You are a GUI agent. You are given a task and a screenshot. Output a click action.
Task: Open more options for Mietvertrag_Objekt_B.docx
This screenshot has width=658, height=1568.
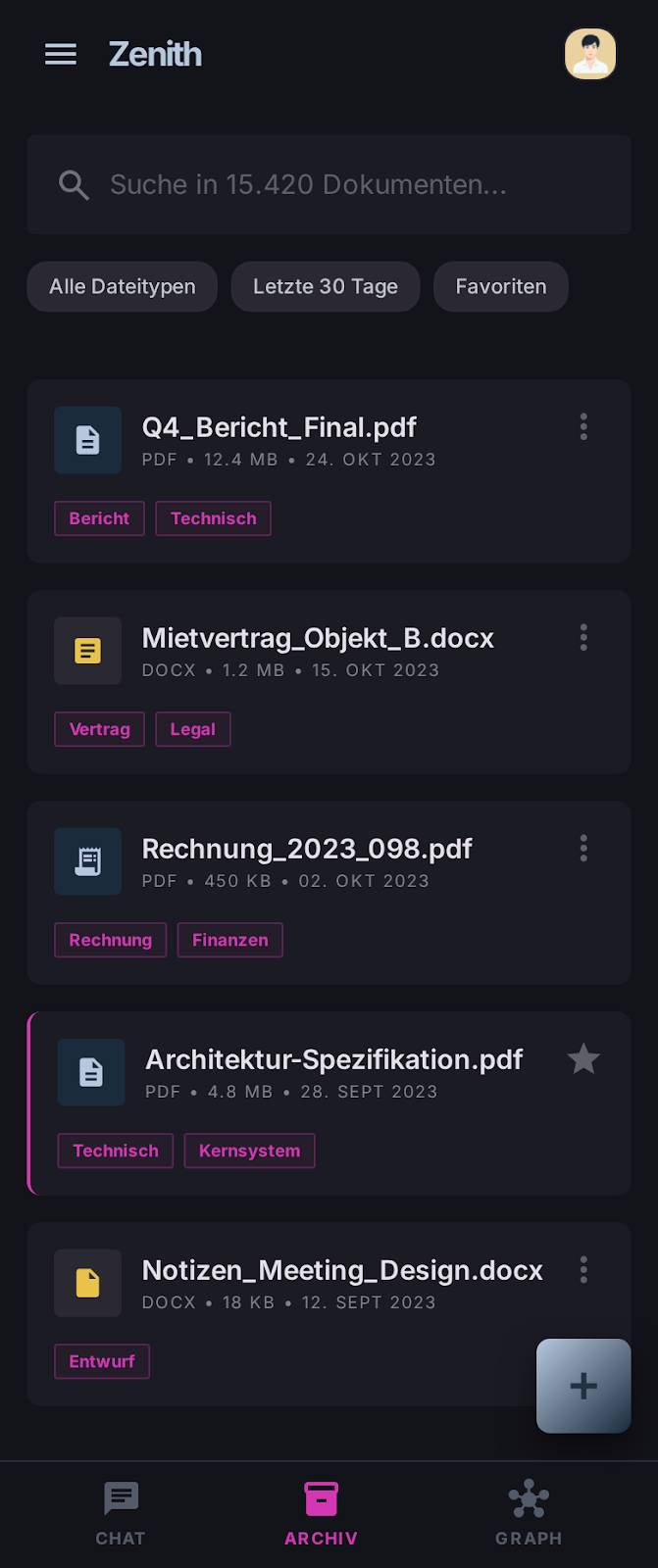tap(583, 637)
